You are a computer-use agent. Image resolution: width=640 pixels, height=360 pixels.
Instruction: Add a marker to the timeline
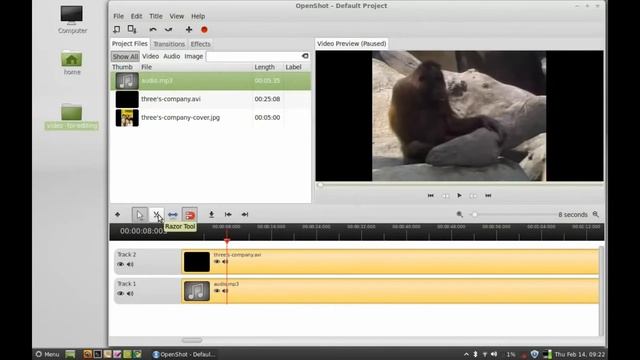(x=211, y=214)
